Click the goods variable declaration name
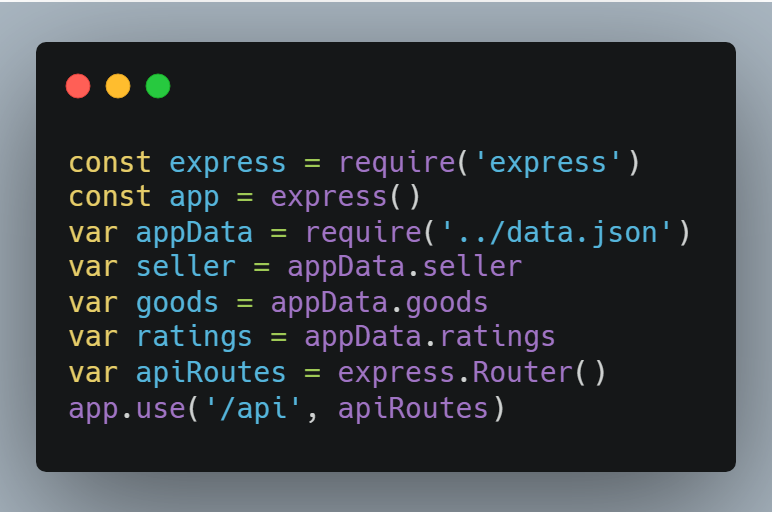The width and height of the screenshot is (772, 512). tap(177, 303)
